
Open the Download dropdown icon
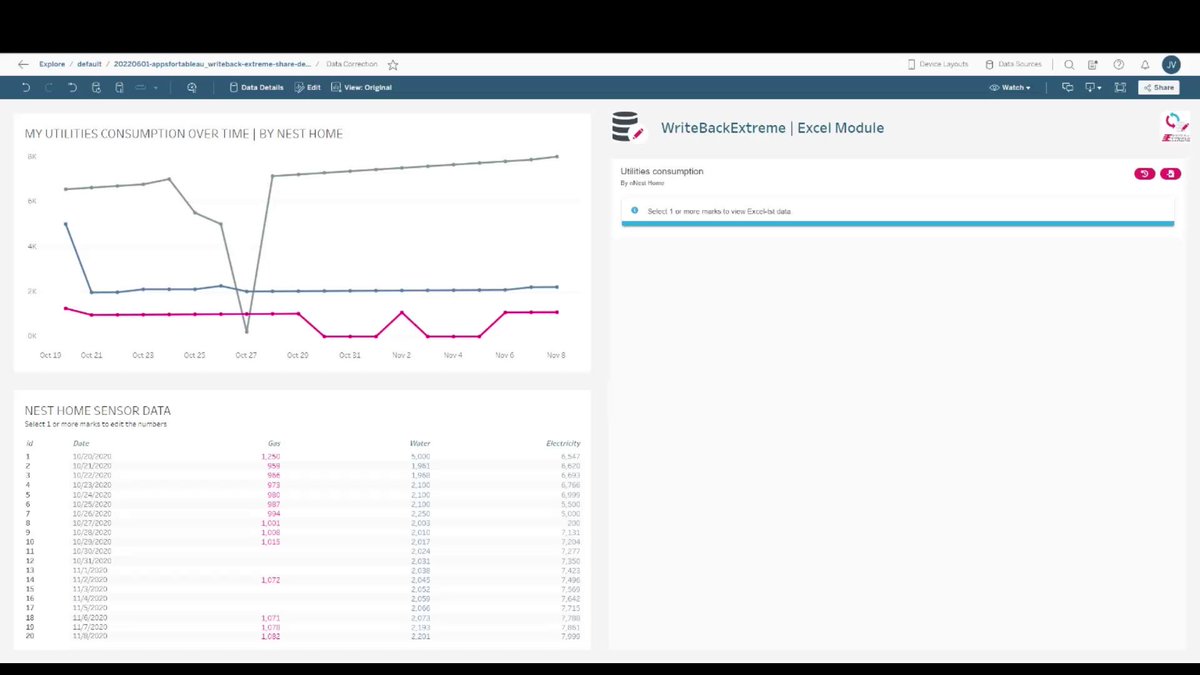[1095, 88]
